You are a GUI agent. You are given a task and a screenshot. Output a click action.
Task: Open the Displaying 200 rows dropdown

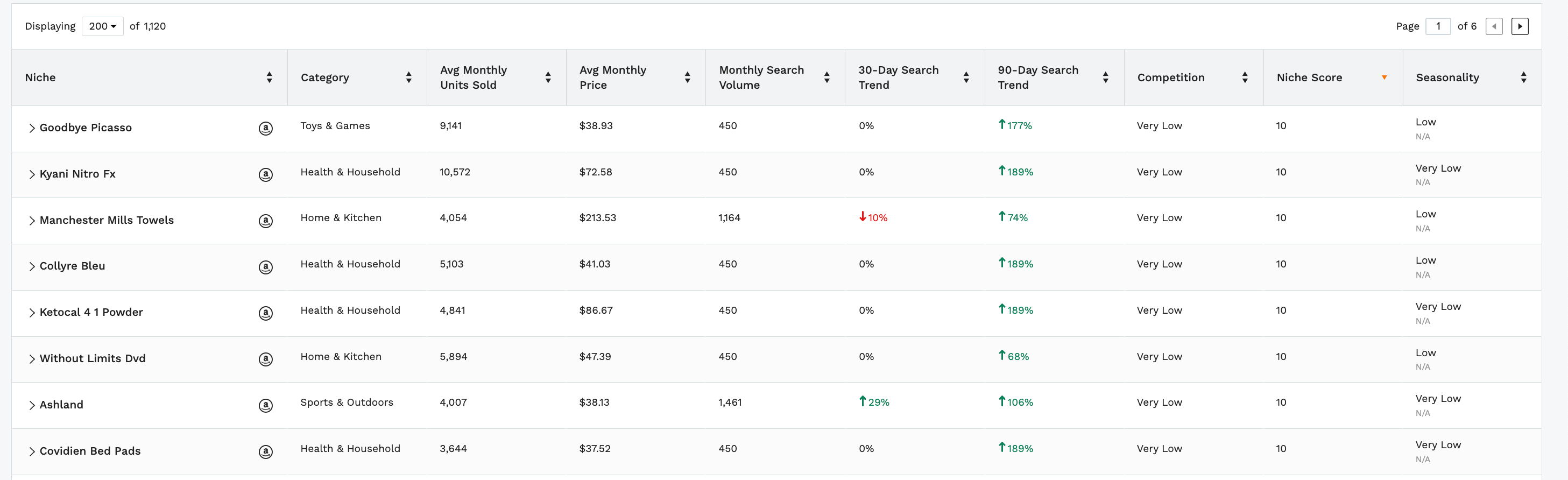click(102, 26)
